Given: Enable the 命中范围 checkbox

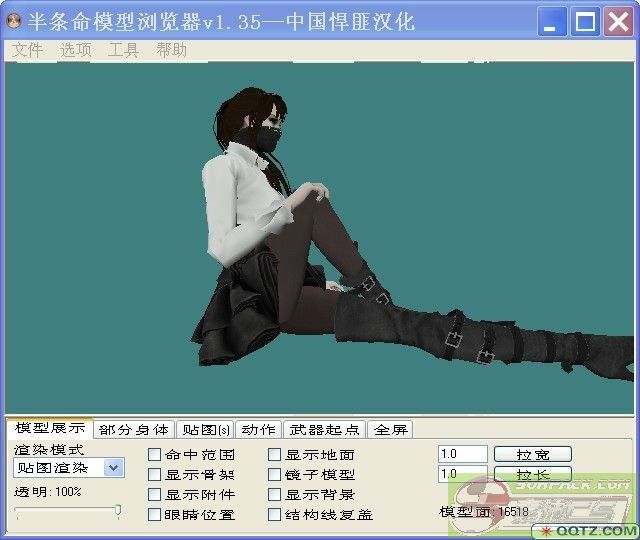Looking at the screenshot, I should pyautogui.click(x=154, y=454).
